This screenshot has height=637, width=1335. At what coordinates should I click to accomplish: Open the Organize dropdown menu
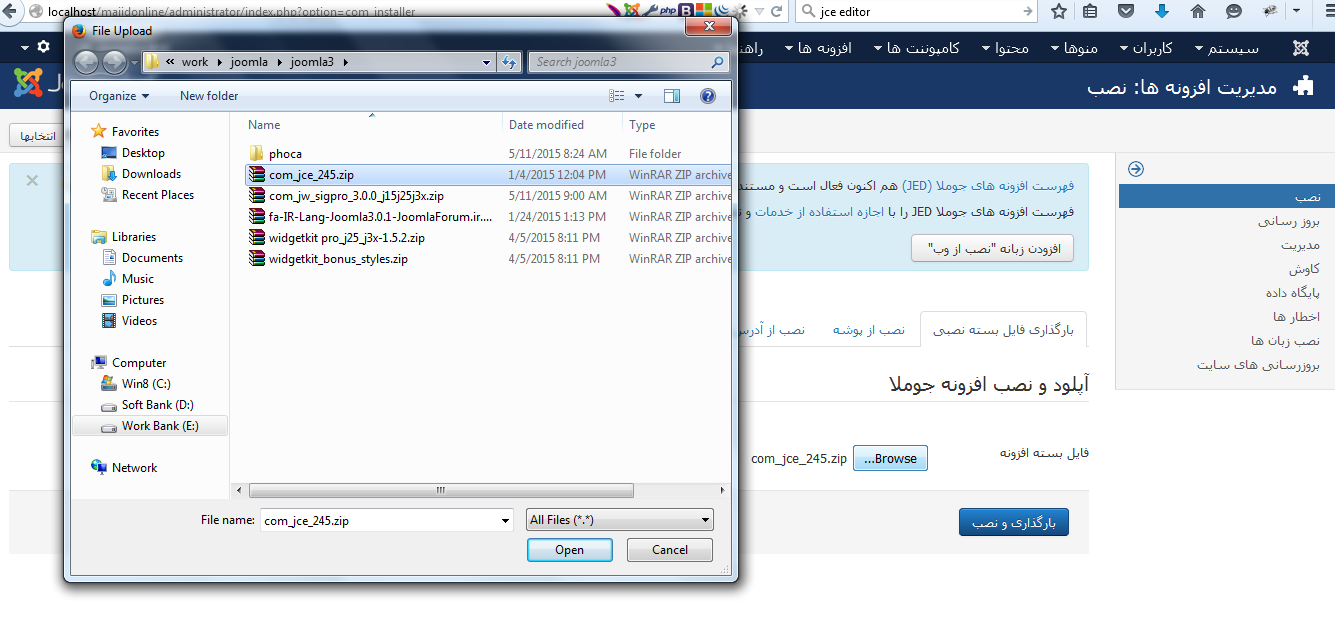click(x=118, y=96)
